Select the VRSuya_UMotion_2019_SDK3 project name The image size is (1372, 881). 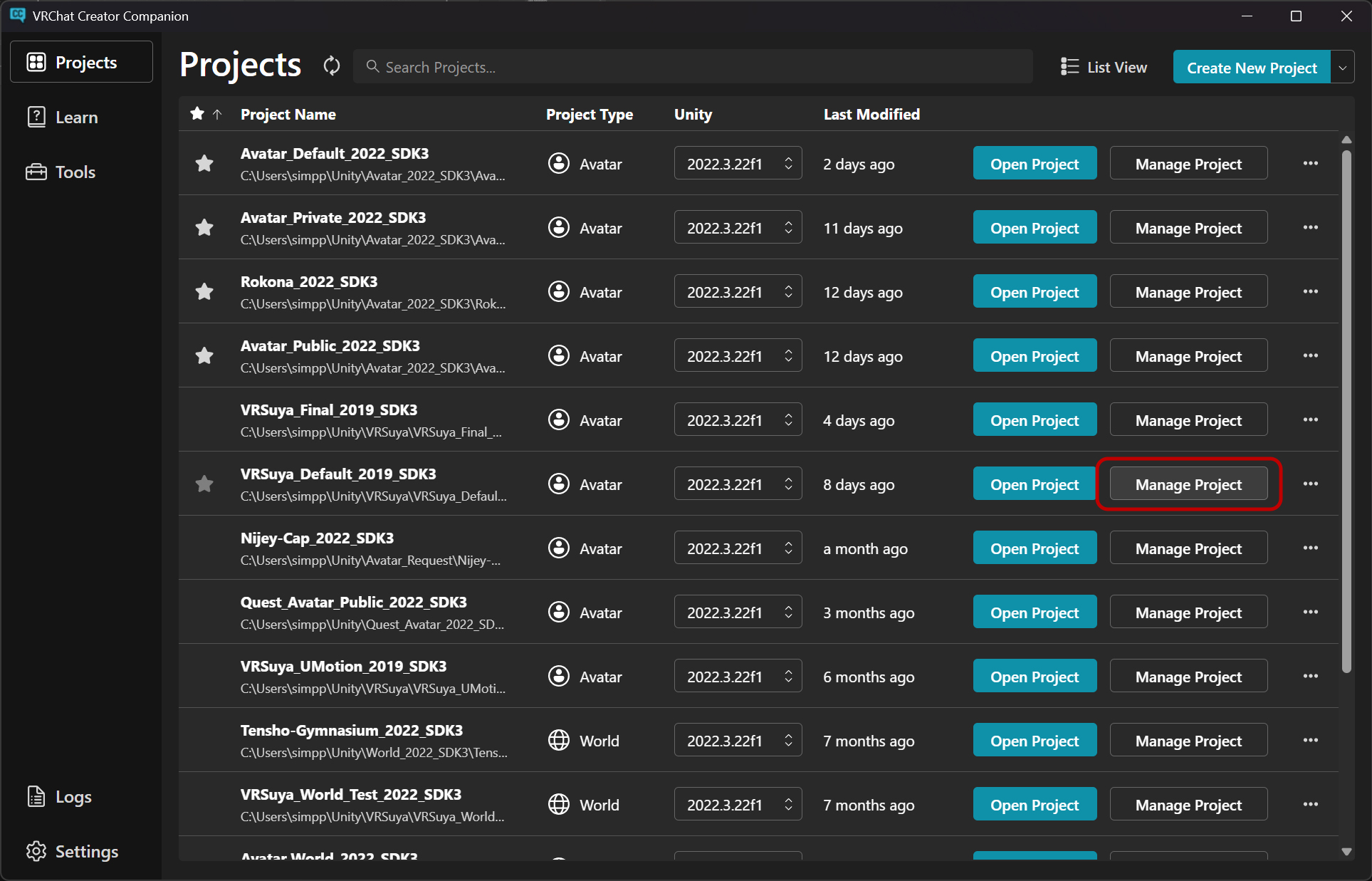click(x=344, y=666)
